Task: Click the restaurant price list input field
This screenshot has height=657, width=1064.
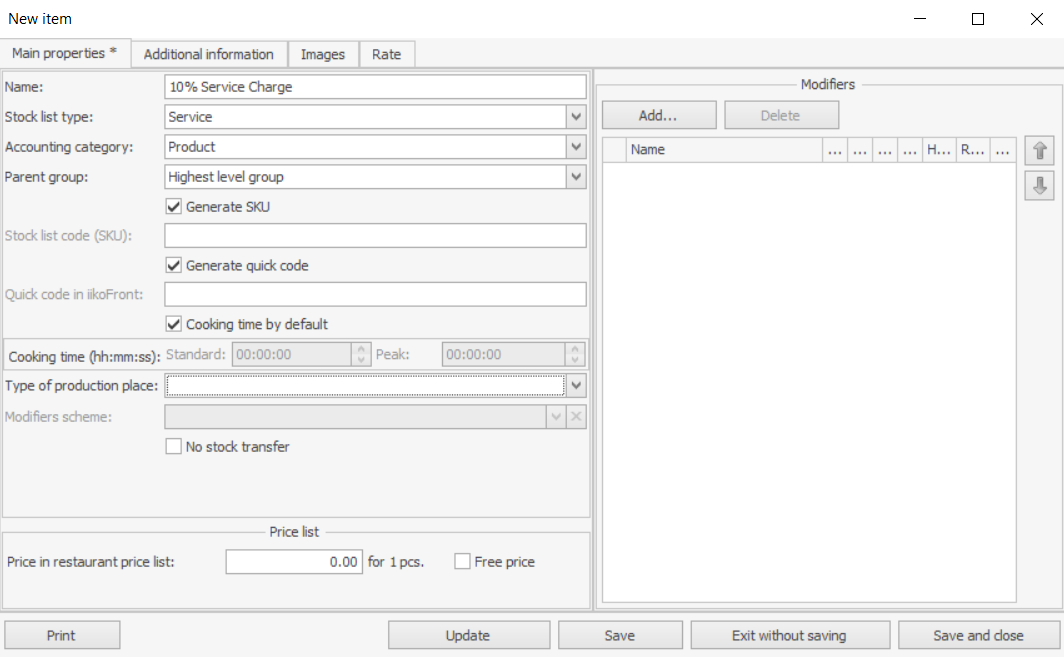Action: (x=293, y=562)
